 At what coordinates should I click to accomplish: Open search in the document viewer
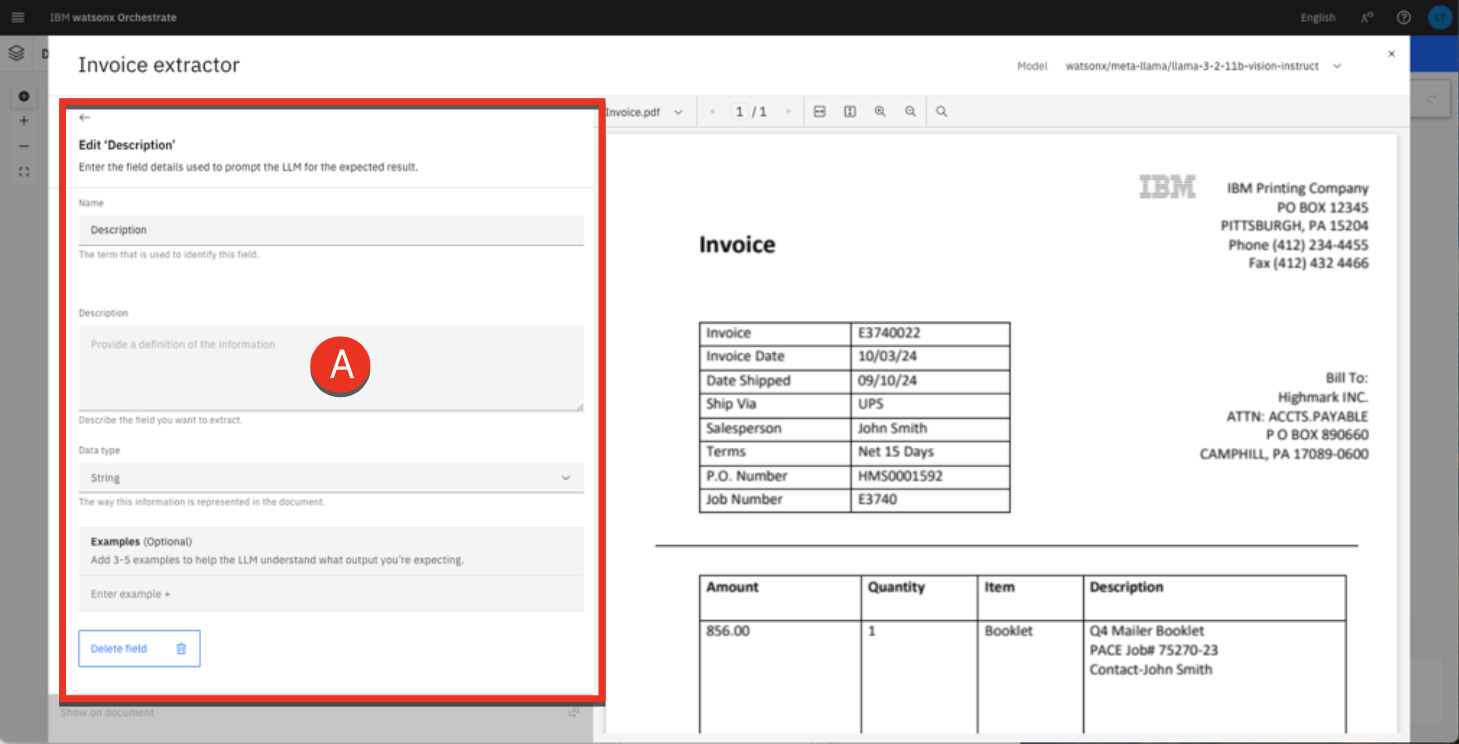point(942,112)
